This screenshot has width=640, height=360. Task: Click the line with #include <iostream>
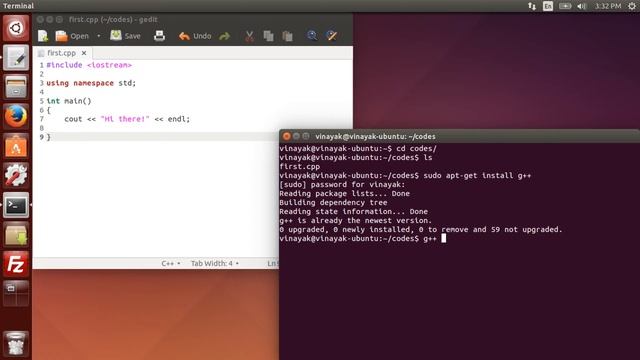89,65
